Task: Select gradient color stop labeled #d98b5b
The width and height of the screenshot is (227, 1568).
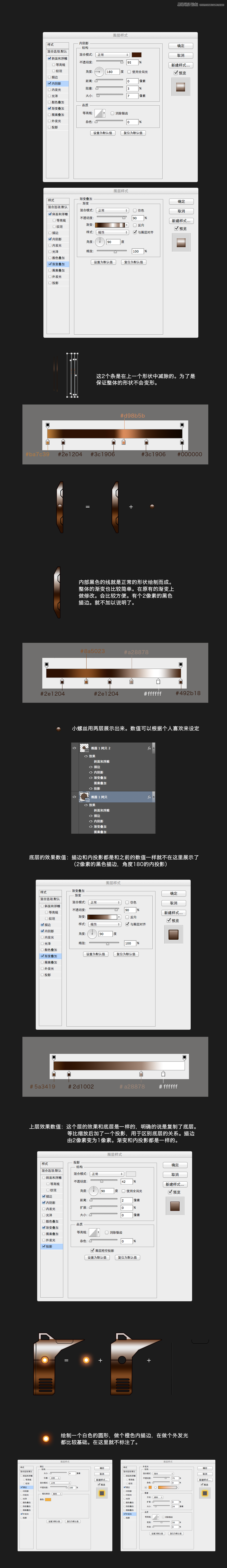Action: tap(123, 442)
